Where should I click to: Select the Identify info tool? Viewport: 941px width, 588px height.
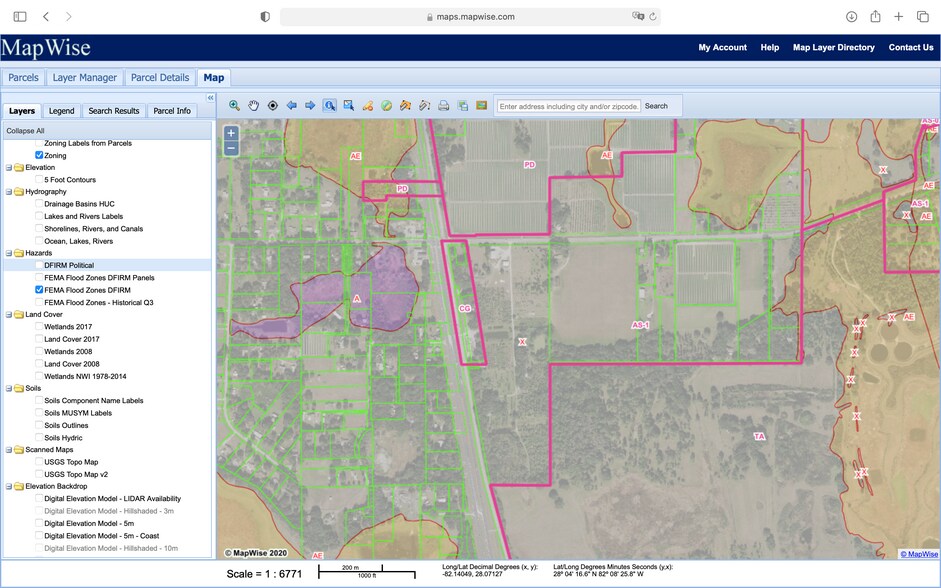coord(331,104)
